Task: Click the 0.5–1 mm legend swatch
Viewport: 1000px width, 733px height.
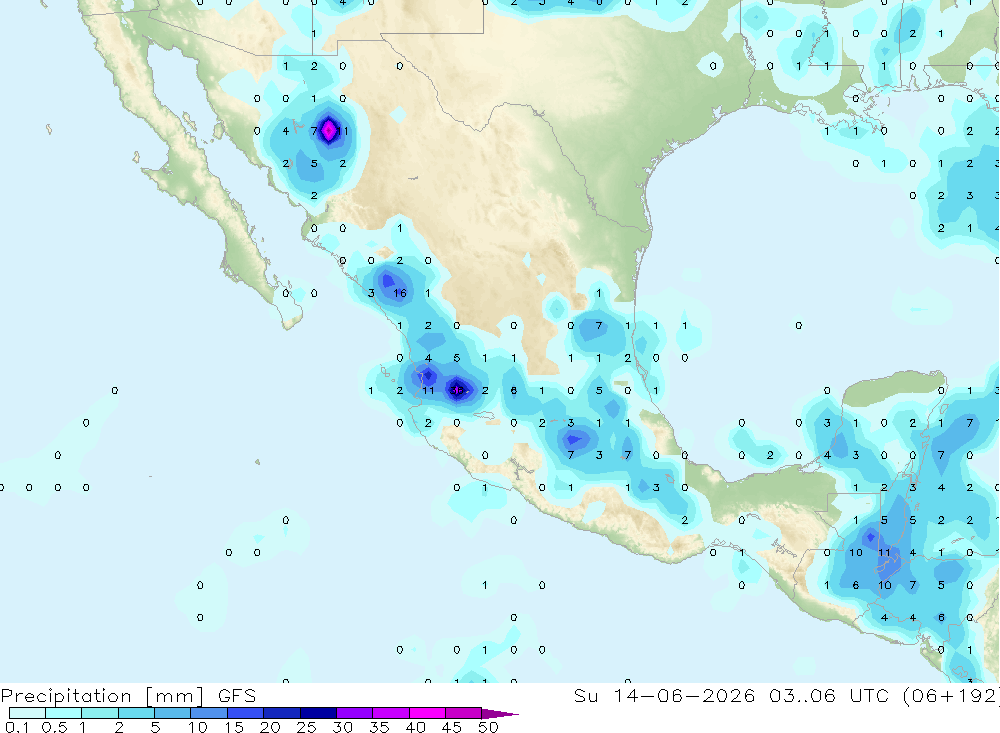Action: click(64, 713)
